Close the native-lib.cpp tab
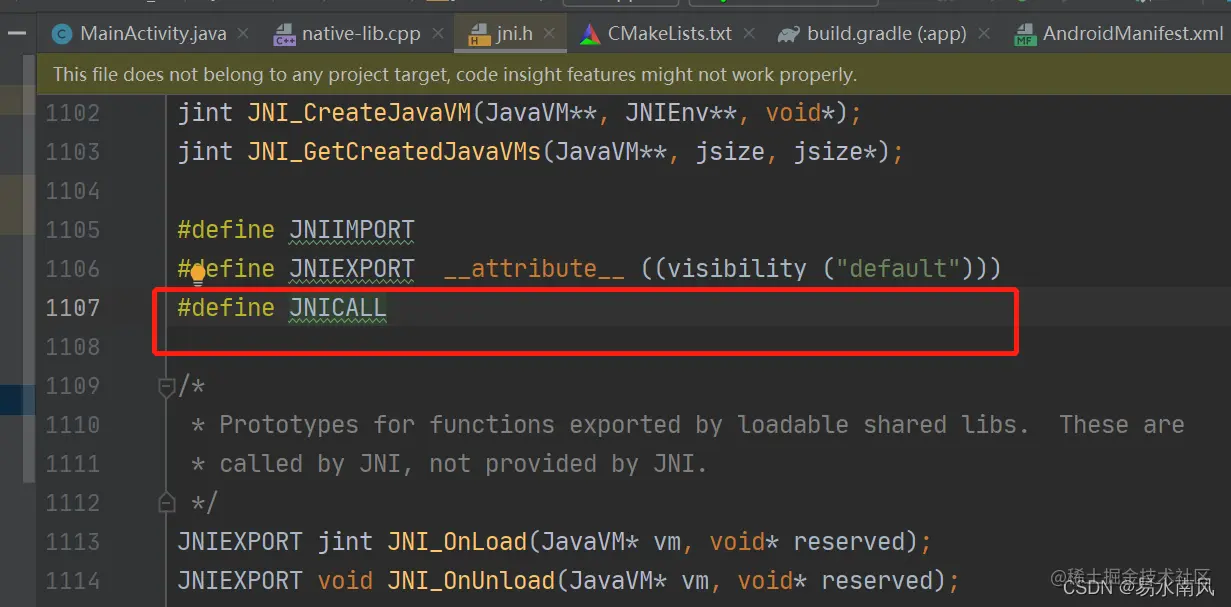 pyautogui.click(x=438, y=34)
